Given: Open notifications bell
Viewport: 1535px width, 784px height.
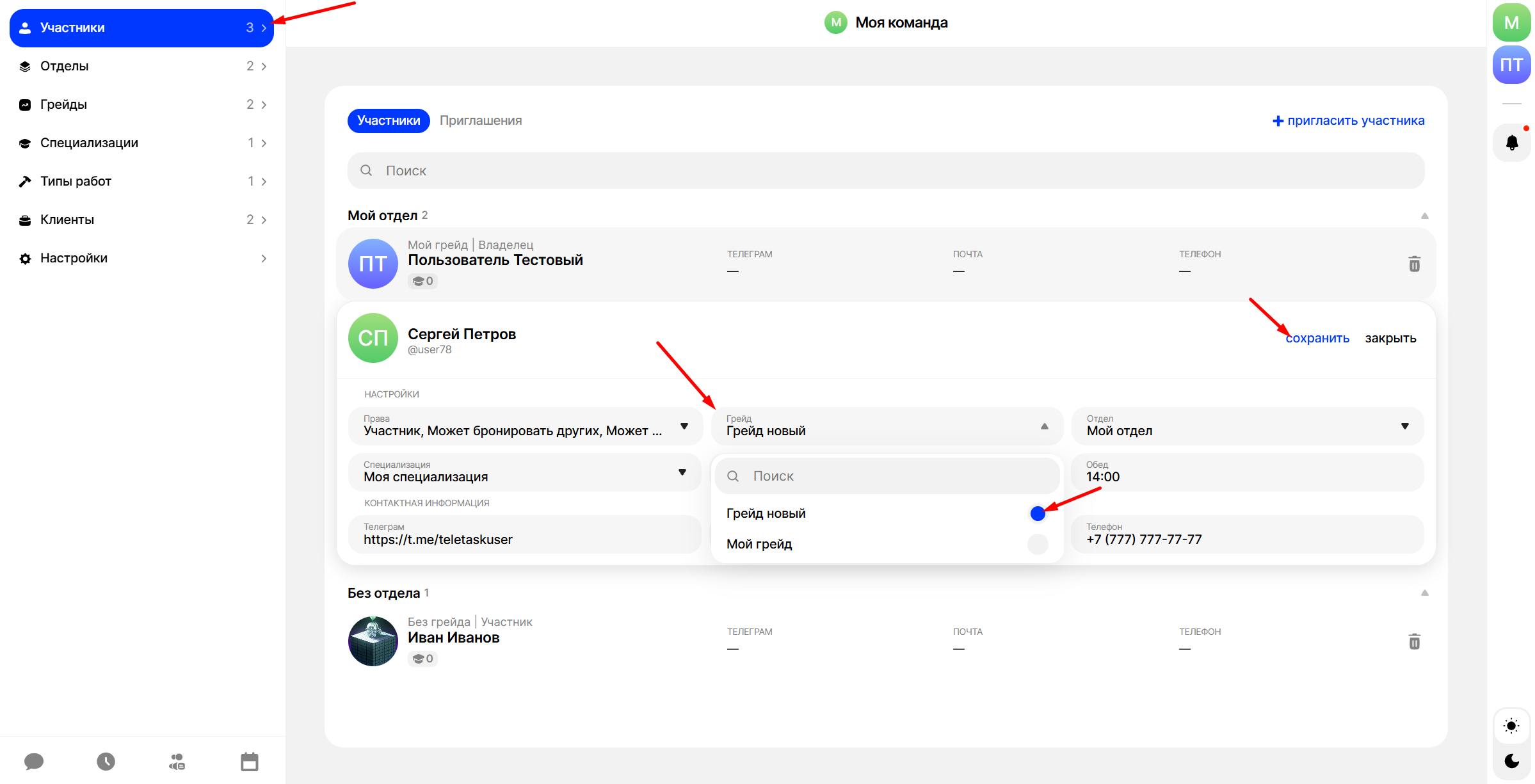Looking at the screenshot, I should point(1511,143).
